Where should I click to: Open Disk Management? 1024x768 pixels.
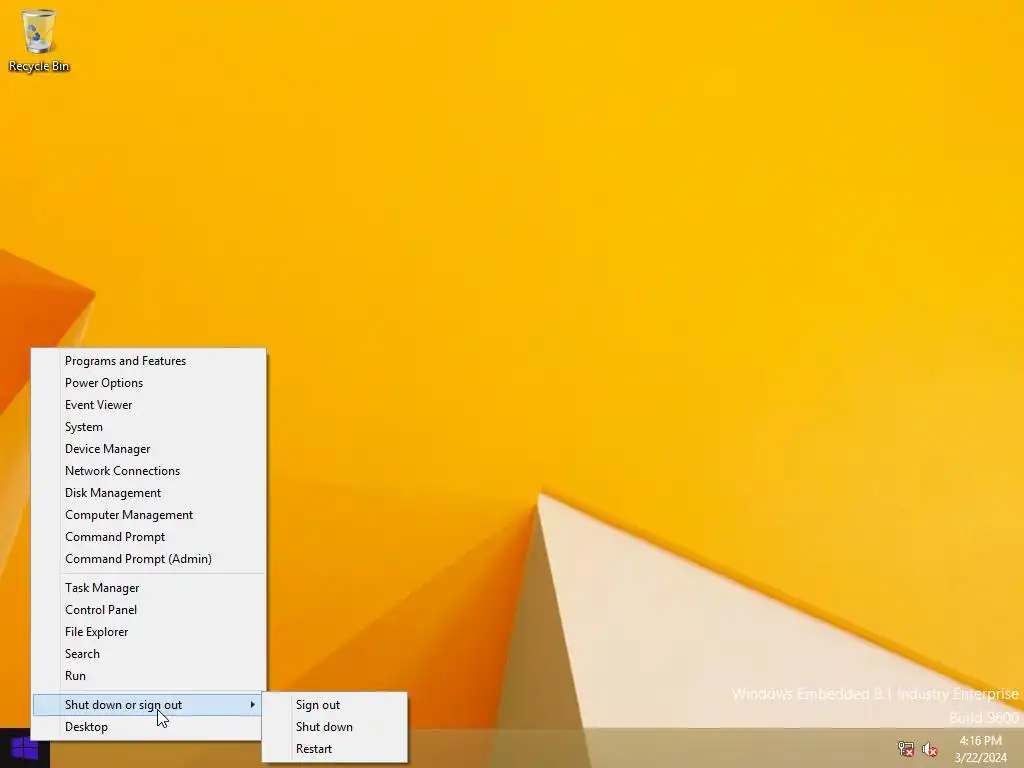pyautogui.click(x=149, y=493)
